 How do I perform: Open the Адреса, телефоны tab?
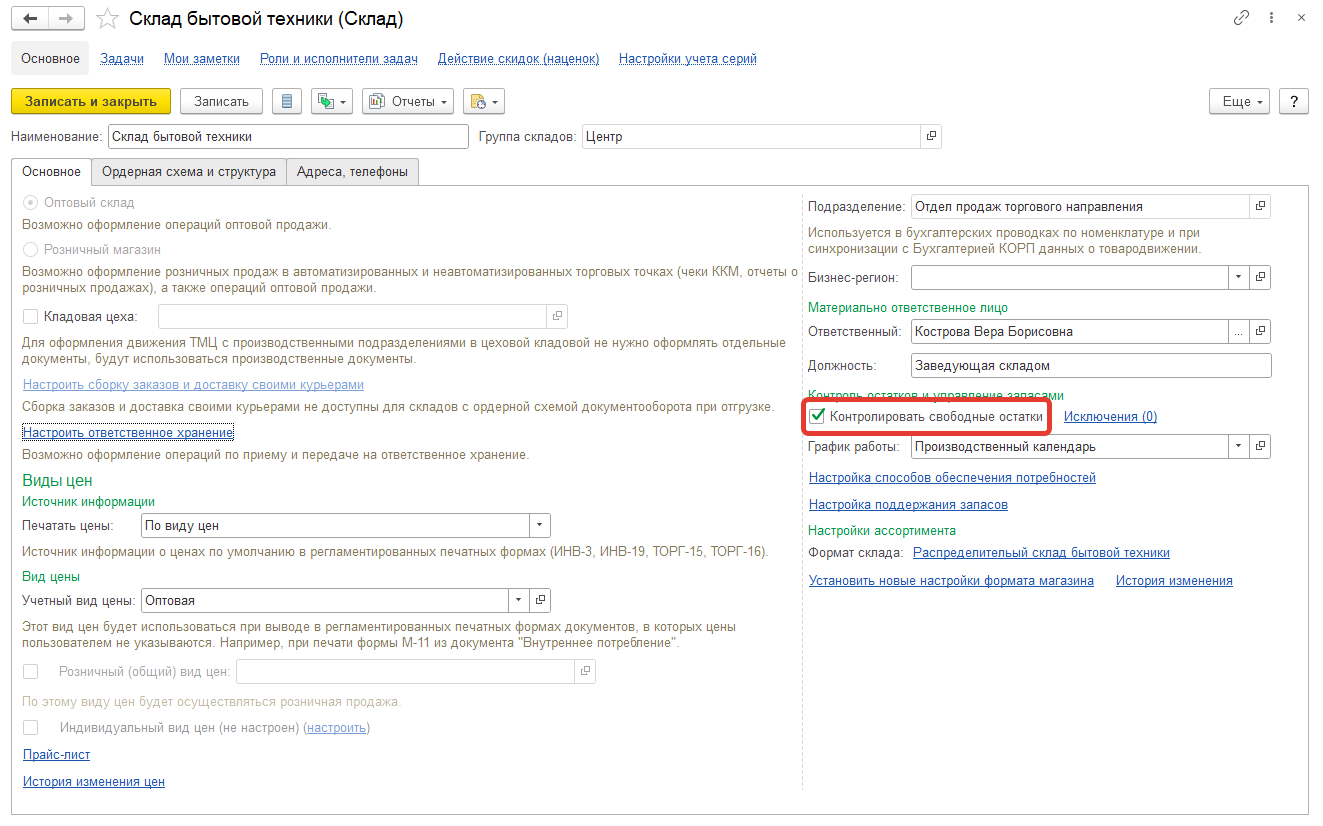[352, 172]
